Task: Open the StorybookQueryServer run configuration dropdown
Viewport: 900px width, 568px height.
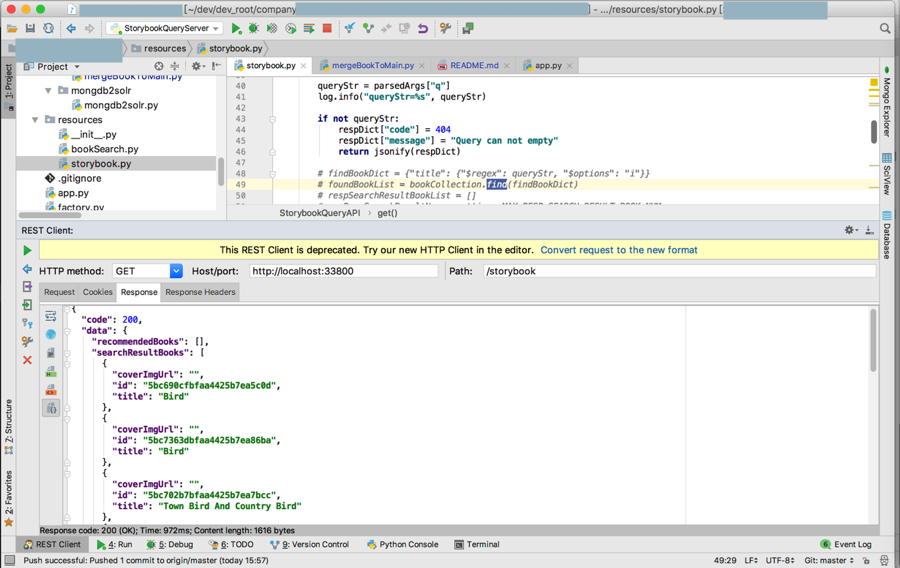Action: pos(165,29)
